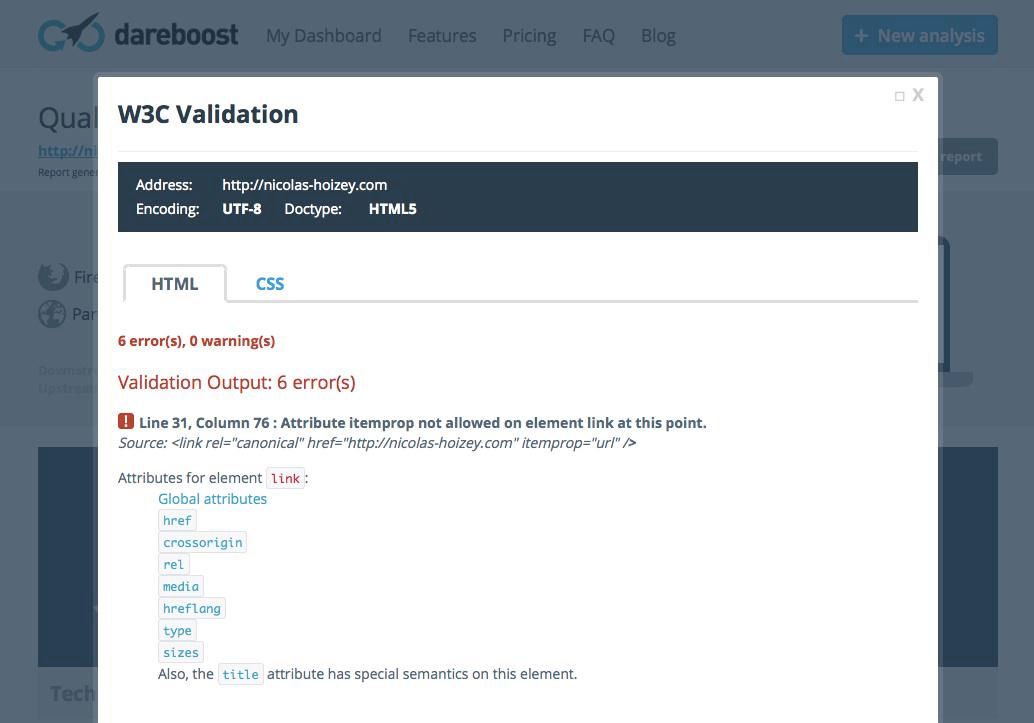Maximize the W3C Validation dialog using the square icon
Screen dimensions: 1034x723
[x=900, y=96]
